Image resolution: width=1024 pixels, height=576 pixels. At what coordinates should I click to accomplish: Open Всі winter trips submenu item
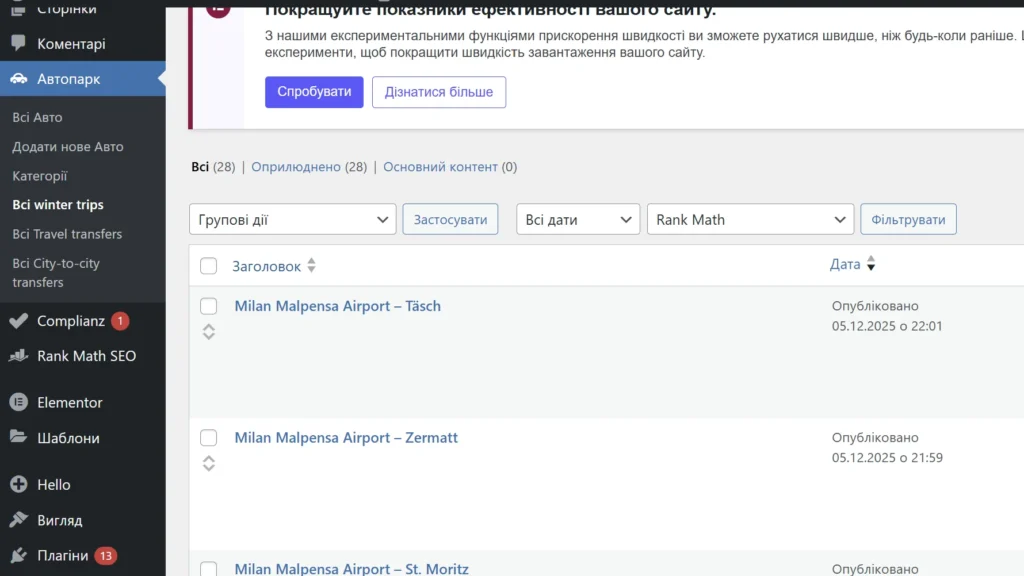[58, 204]
